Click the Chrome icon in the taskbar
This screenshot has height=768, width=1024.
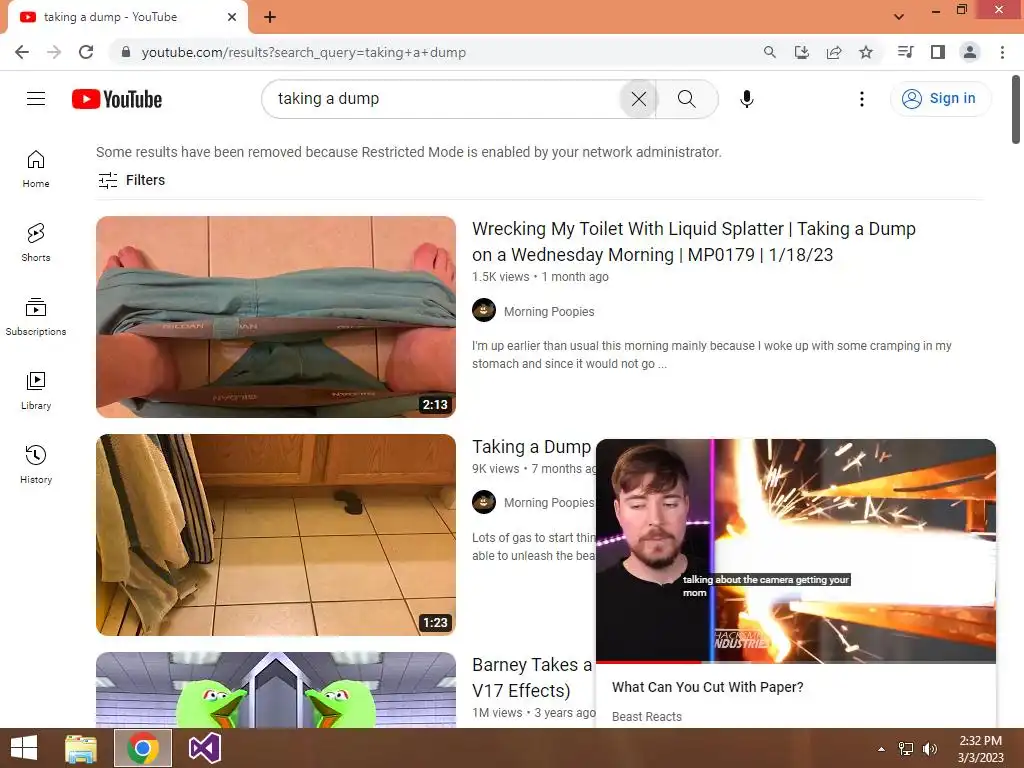tap(143, 748)
